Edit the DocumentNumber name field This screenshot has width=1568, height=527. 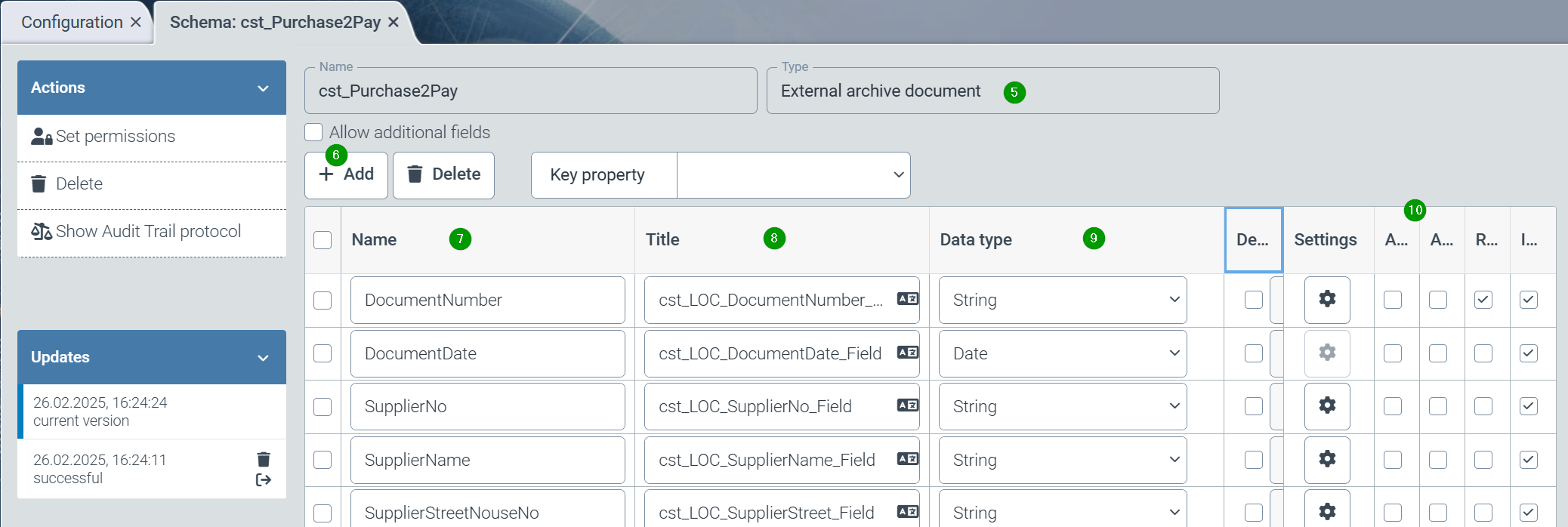tap(487, 300)
